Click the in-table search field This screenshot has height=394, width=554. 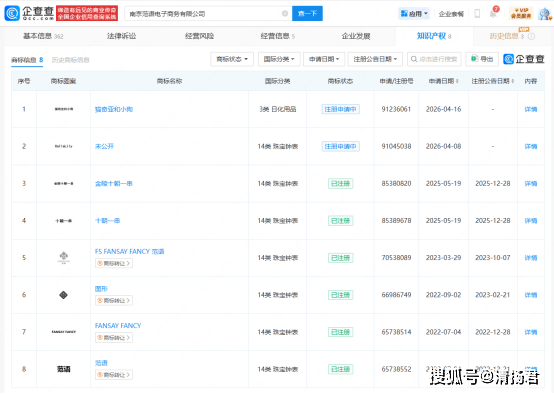[434, 59]
